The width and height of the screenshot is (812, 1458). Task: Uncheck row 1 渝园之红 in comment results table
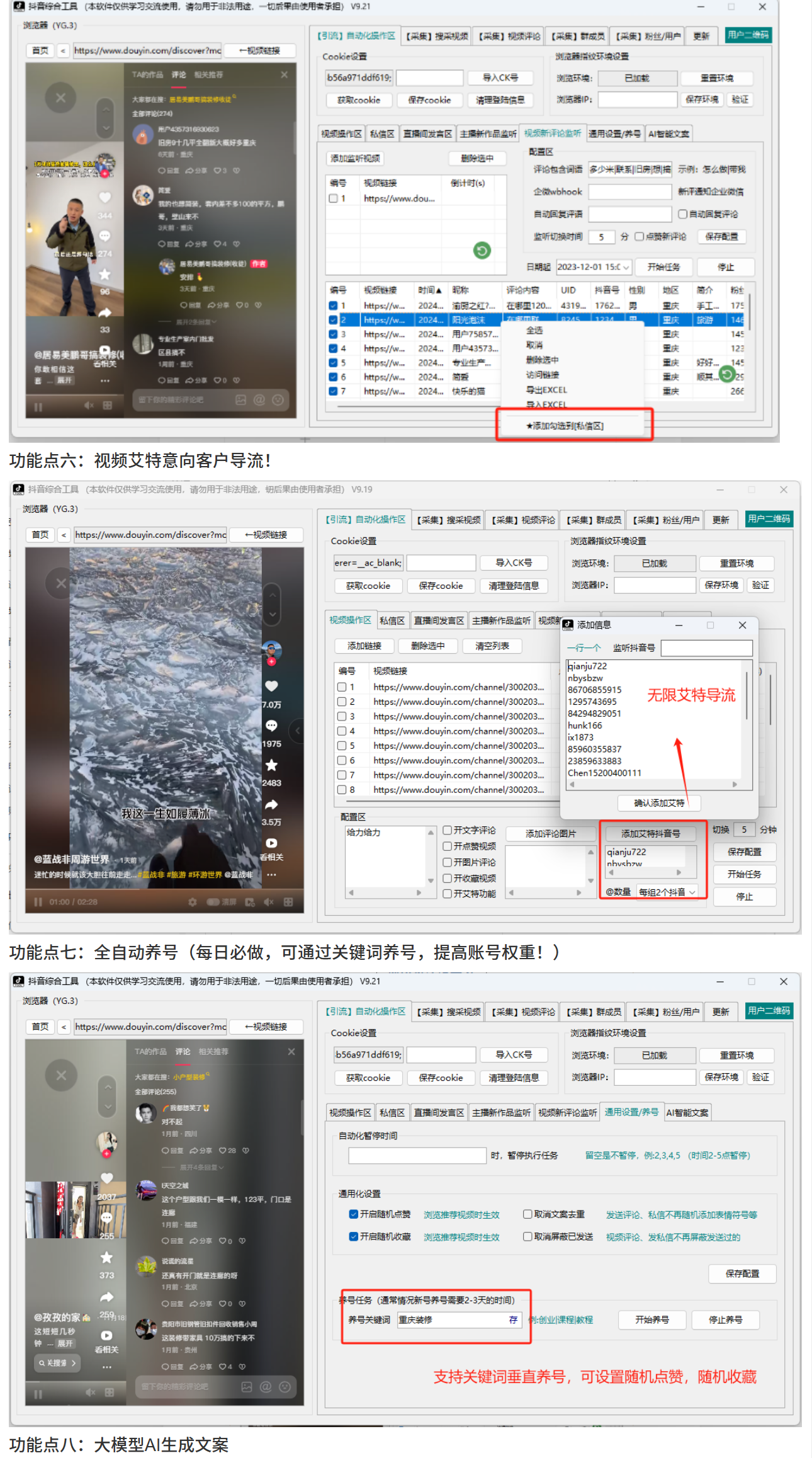(333, 305)
